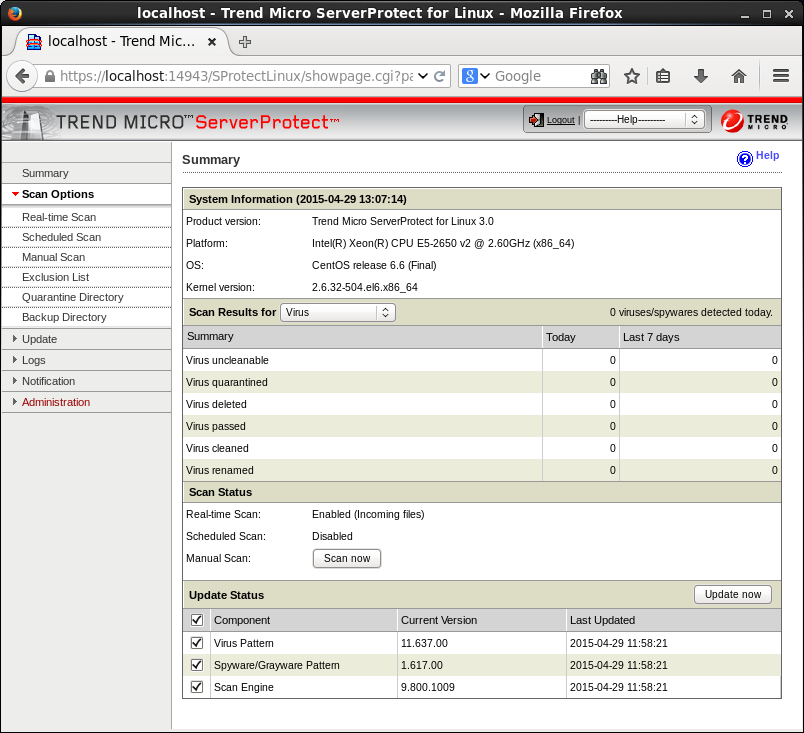Screen dimensions: 804x733
Task: Open the Firefox hamburger menu
Action: pos(781,76)
